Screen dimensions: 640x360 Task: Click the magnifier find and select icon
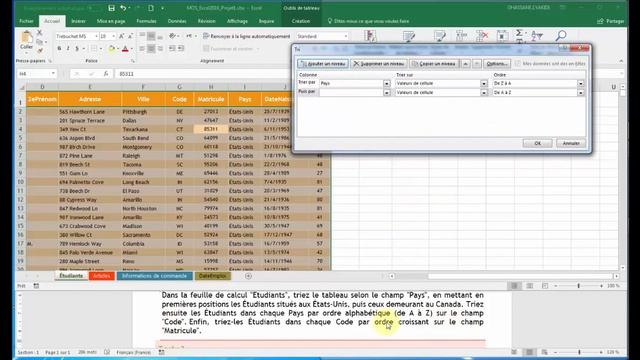(561, 36)
